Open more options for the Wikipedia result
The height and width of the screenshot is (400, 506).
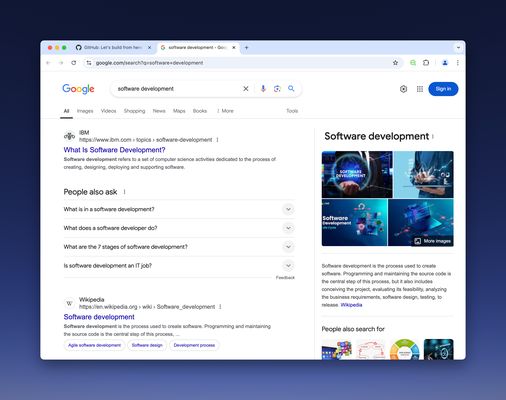point(220,307)
